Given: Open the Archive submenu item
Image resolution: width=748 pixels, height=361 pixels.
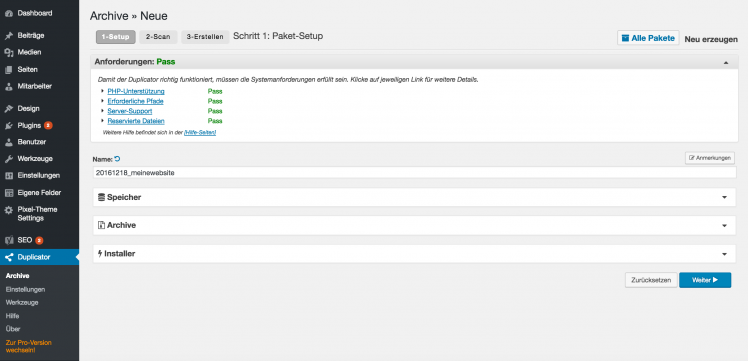Looking at the screenshot, I should click(x=17, y=276).
